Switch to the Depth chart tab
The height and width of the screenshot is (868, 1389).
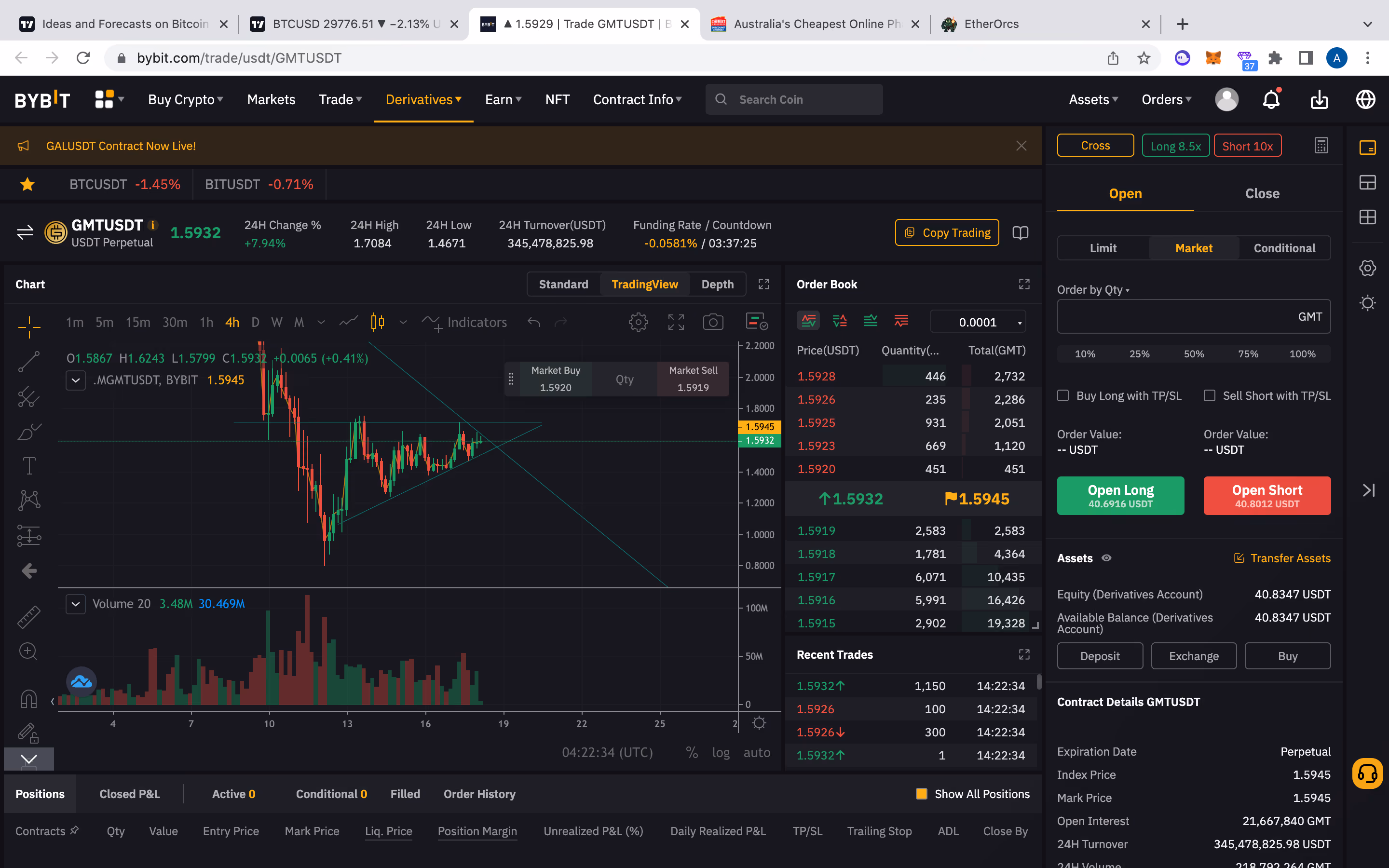tap(717, 284)
